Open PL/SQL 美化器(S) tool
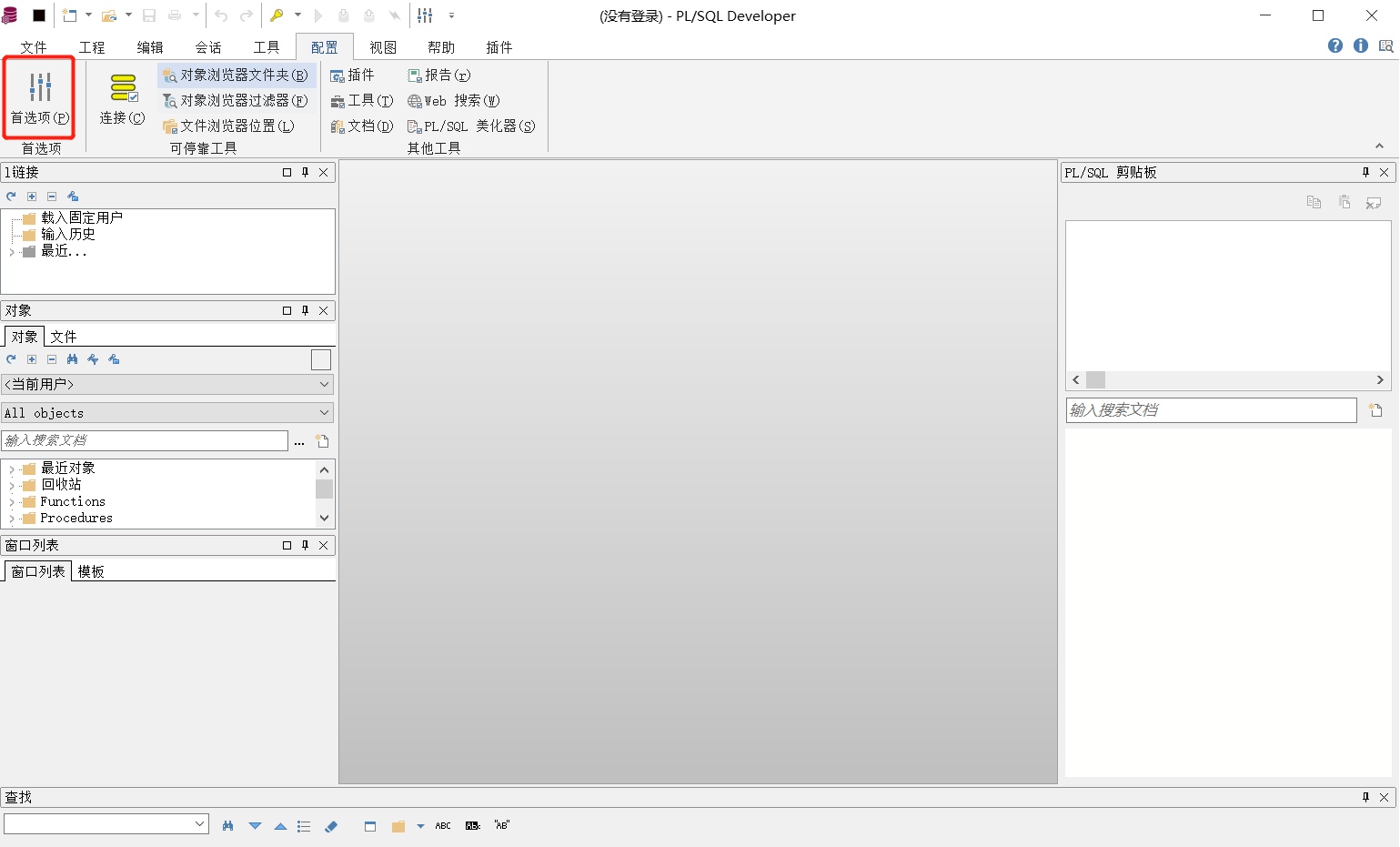The height and width of the screenshot is (847, 1400). click(471, 126)
